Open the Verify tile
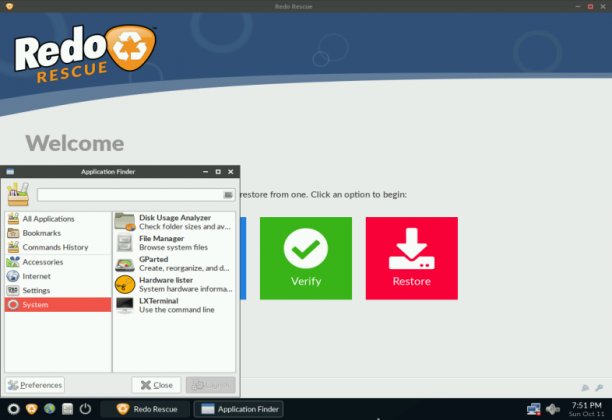The height and width of the screenshot is (420, 612). (x=306, y=258)
